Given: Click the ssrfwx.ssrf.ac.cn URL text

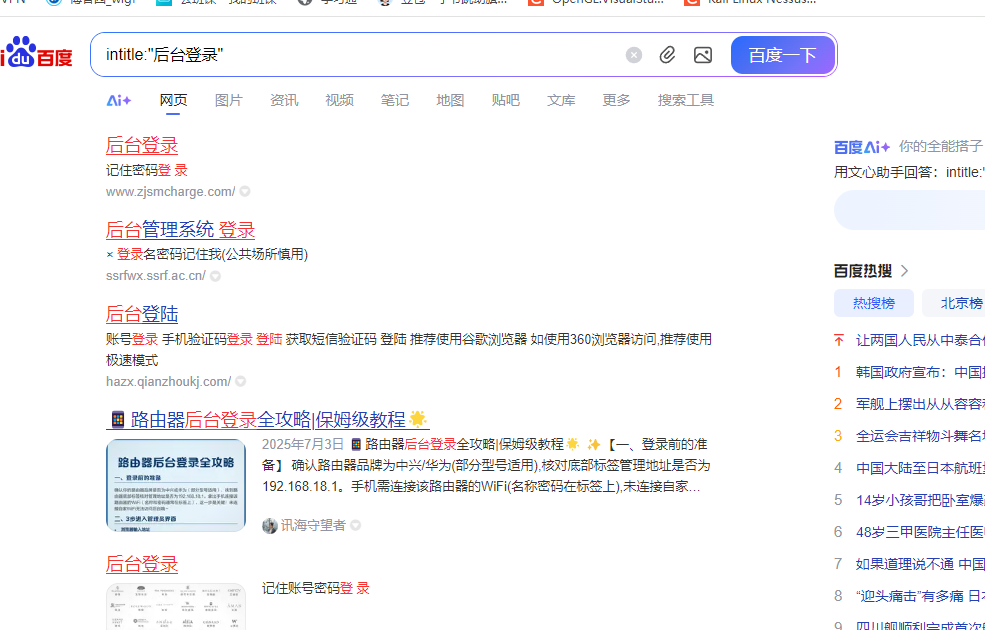Looking at the screenshot, I should [156, 276].
